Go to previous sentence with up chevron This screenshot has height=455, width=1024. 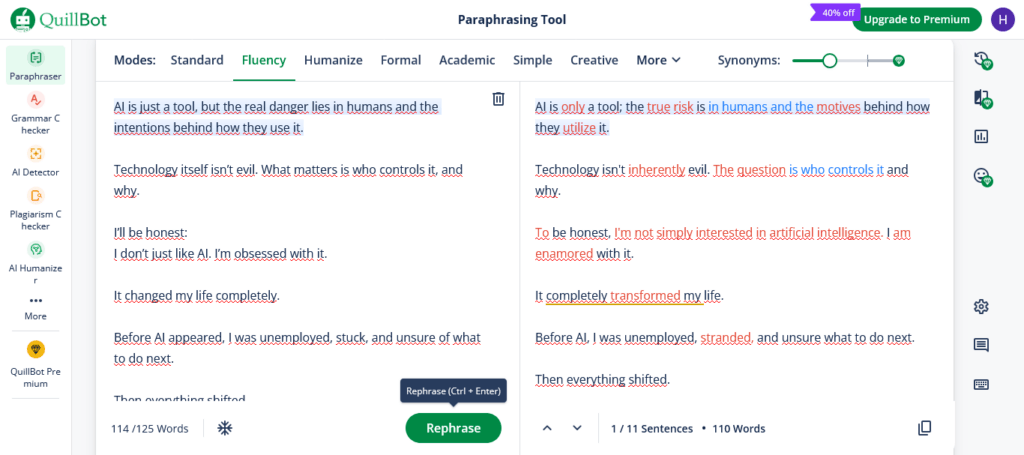point(547,428)
